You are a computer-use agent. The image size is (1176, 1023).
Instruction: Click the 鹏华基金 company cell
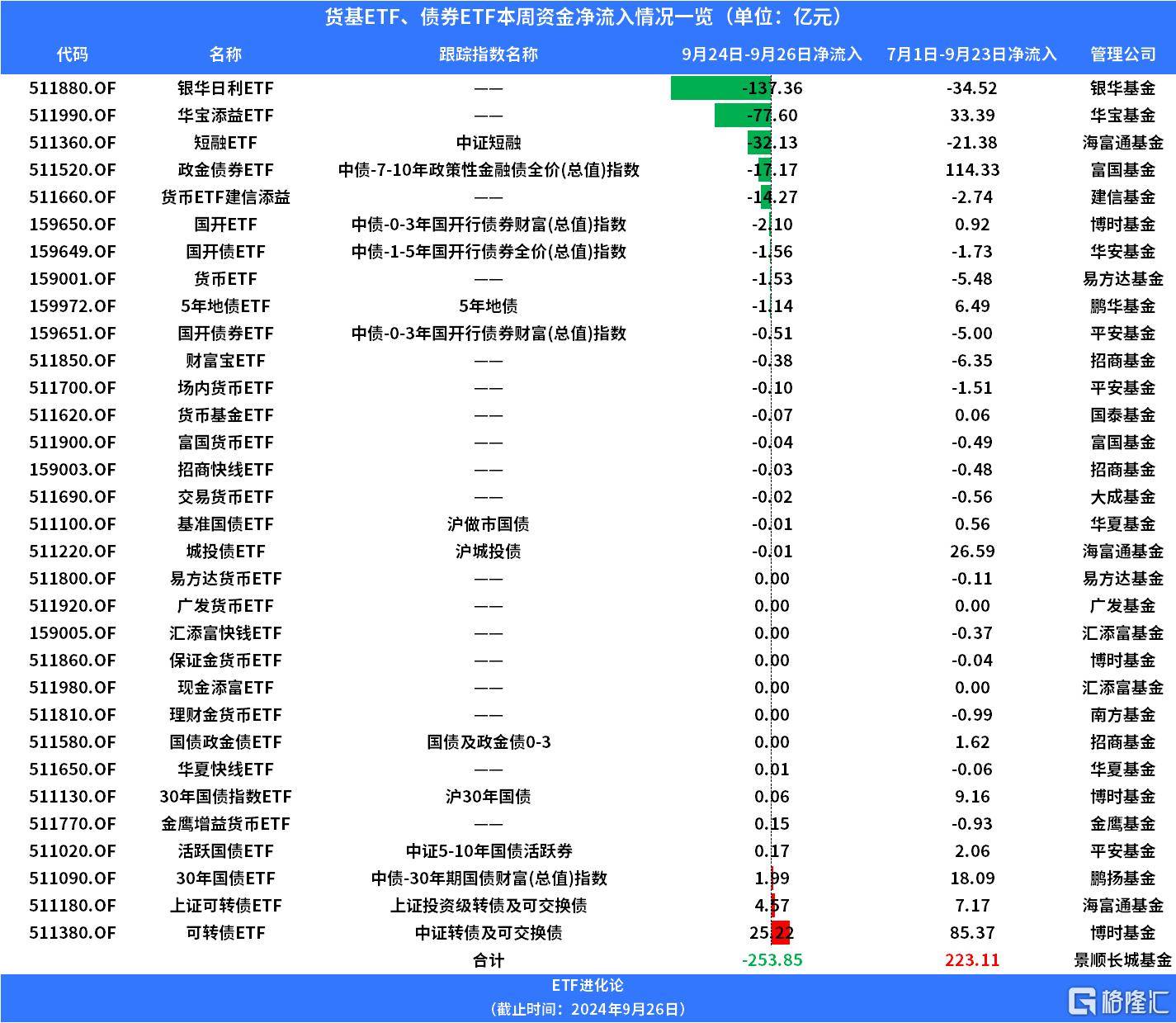pos(1123,306)
